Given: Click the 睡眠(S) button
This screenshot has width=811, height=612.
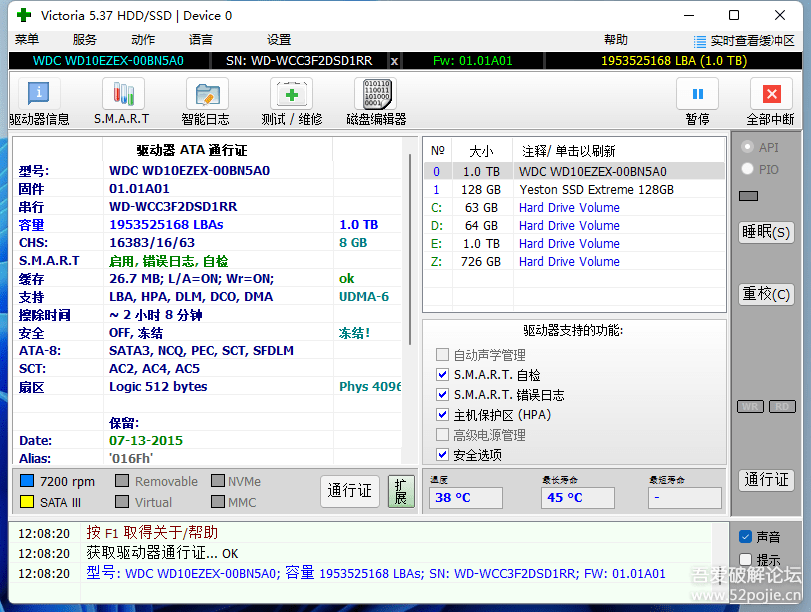Looking at the screenshot, I should point(766,232).
